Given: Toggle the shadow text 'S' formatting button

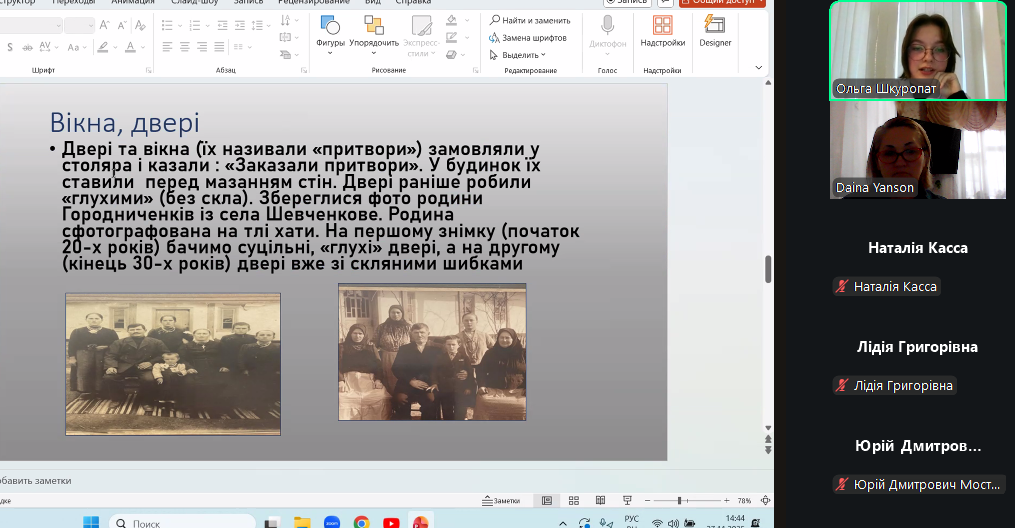Looking at the screenshot, I should coord(8,47).
